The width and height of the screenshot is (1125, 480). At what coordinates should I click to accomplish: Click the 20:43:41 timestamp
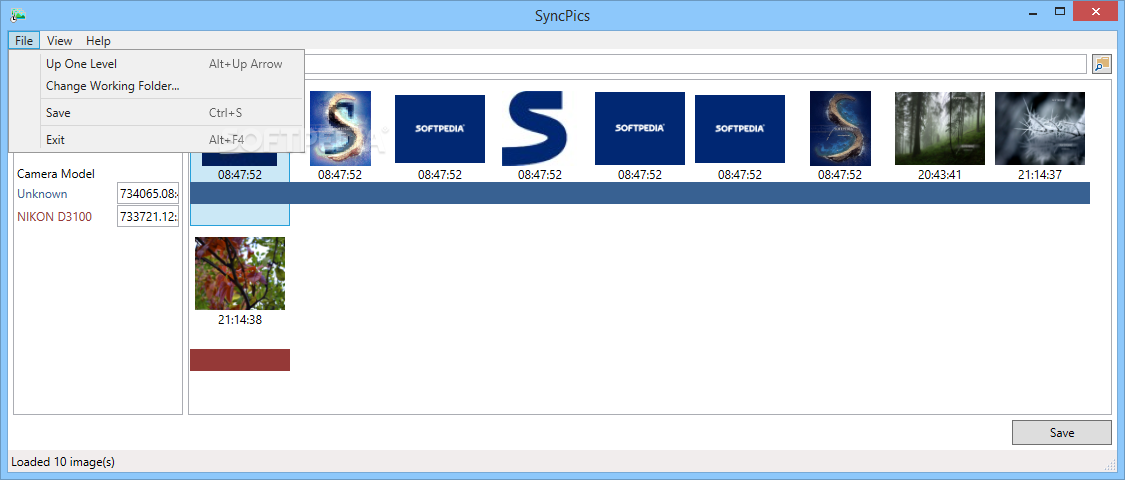click(940, 174)
